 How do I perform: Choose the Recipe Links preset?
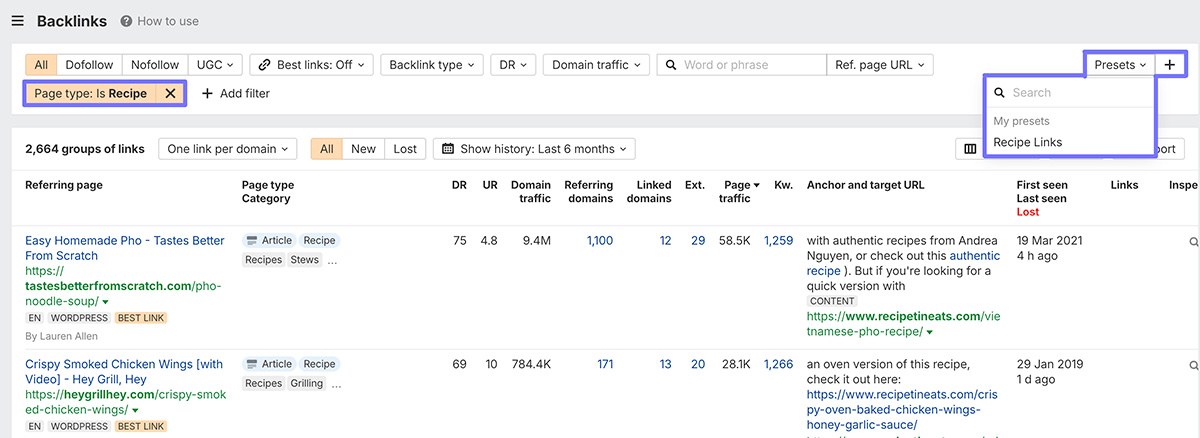[x=1028, y=142]
